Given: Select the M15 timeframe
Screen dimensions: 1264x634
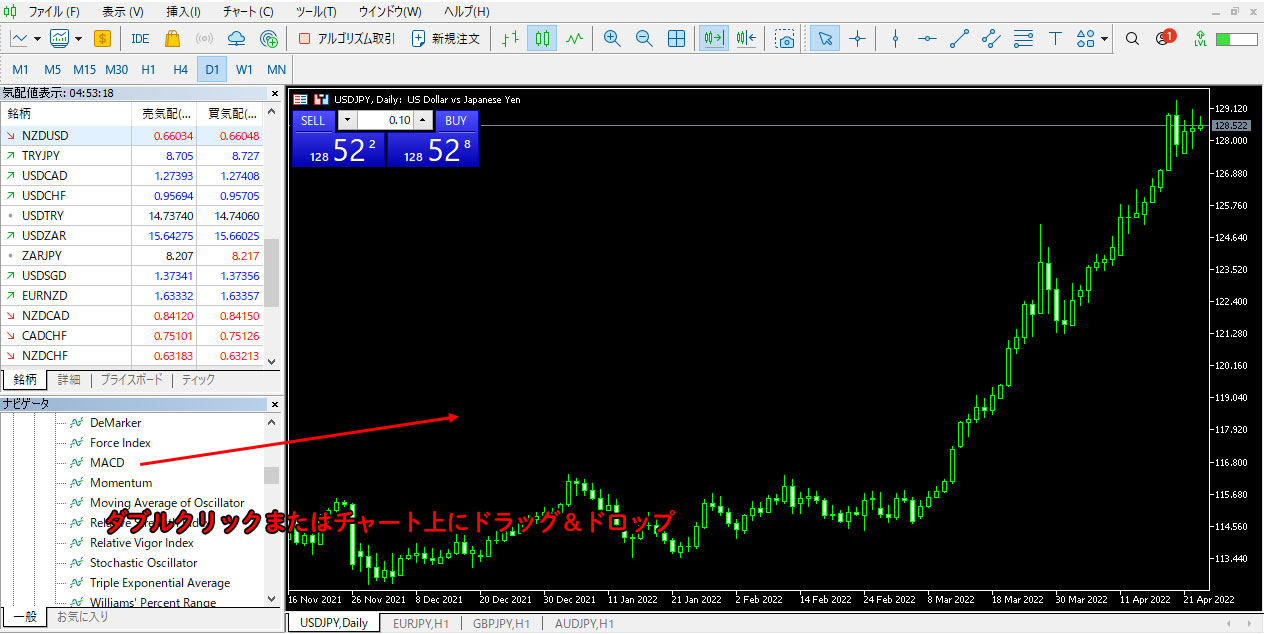Looking at the screenshot, I should pyautogui.click(x=85, y=69).
